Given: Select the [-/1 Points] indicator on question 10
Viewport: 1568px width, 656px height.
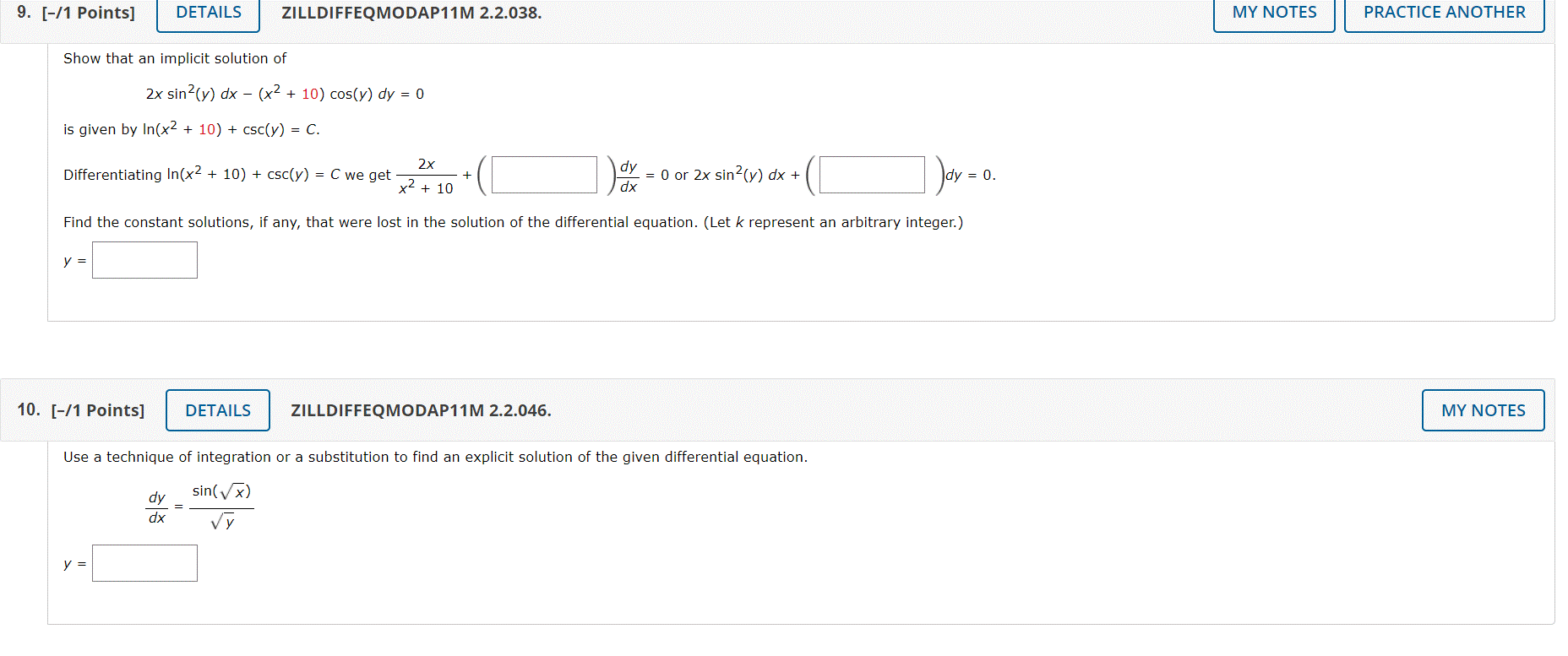Looking at the screenshot, I should pos(98,409).
